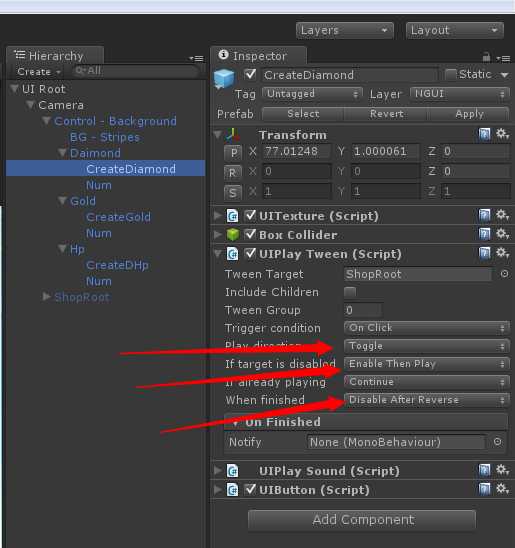Disable the UIButton script checkbox
The width and height of the screenshot is (515, 548).
point(250,489)
